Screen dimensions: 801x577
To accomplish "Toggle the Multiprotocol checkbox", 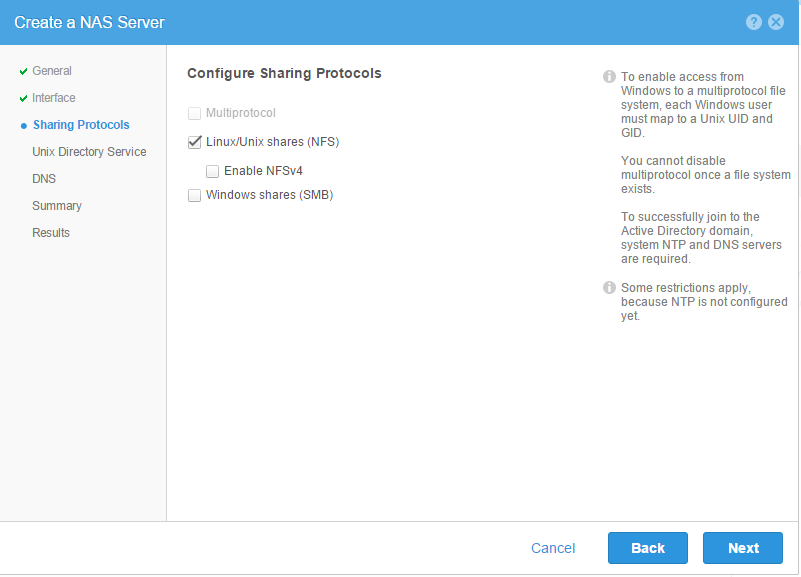I will pyautogui.click(x=194, y=113).
